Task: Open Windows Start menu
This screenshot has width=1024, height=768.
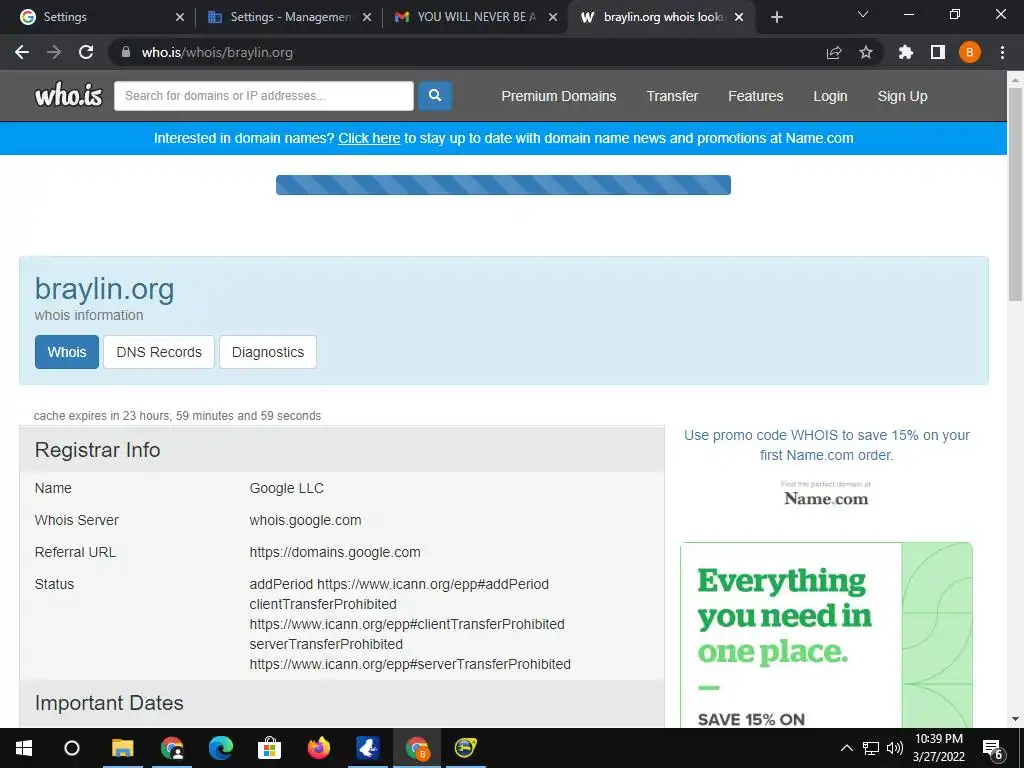Action: (x=24, y=748)
